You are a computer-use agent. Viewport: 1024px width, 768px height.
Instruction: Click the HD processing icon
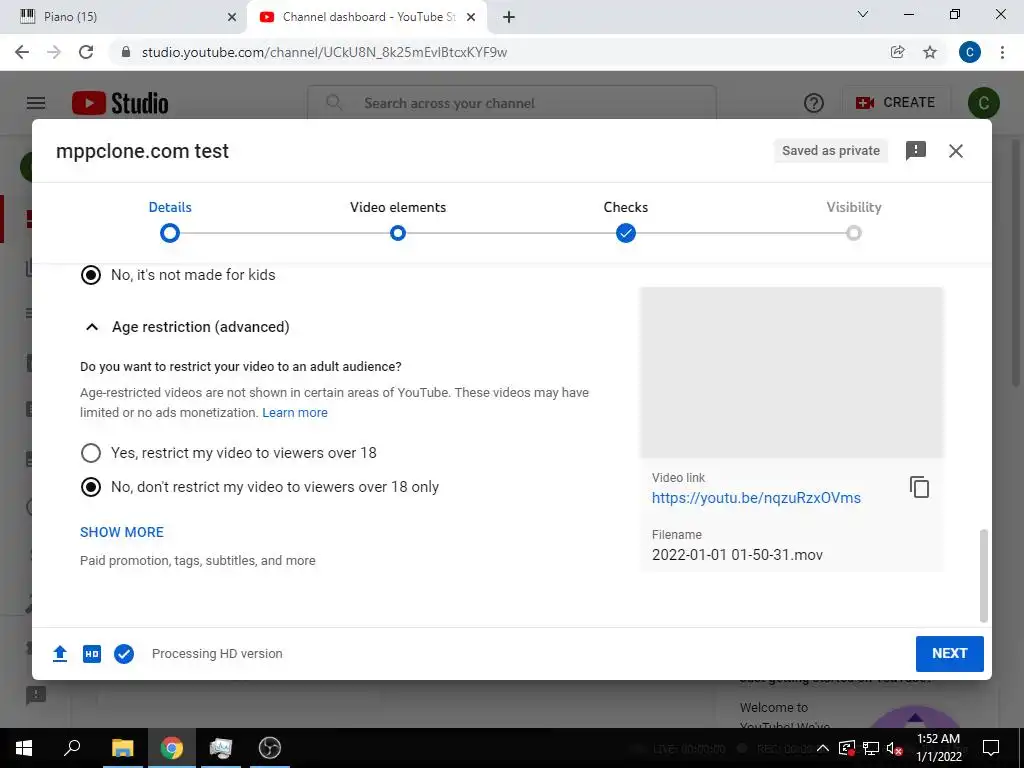pyautogui.click(x=92, y=653)
